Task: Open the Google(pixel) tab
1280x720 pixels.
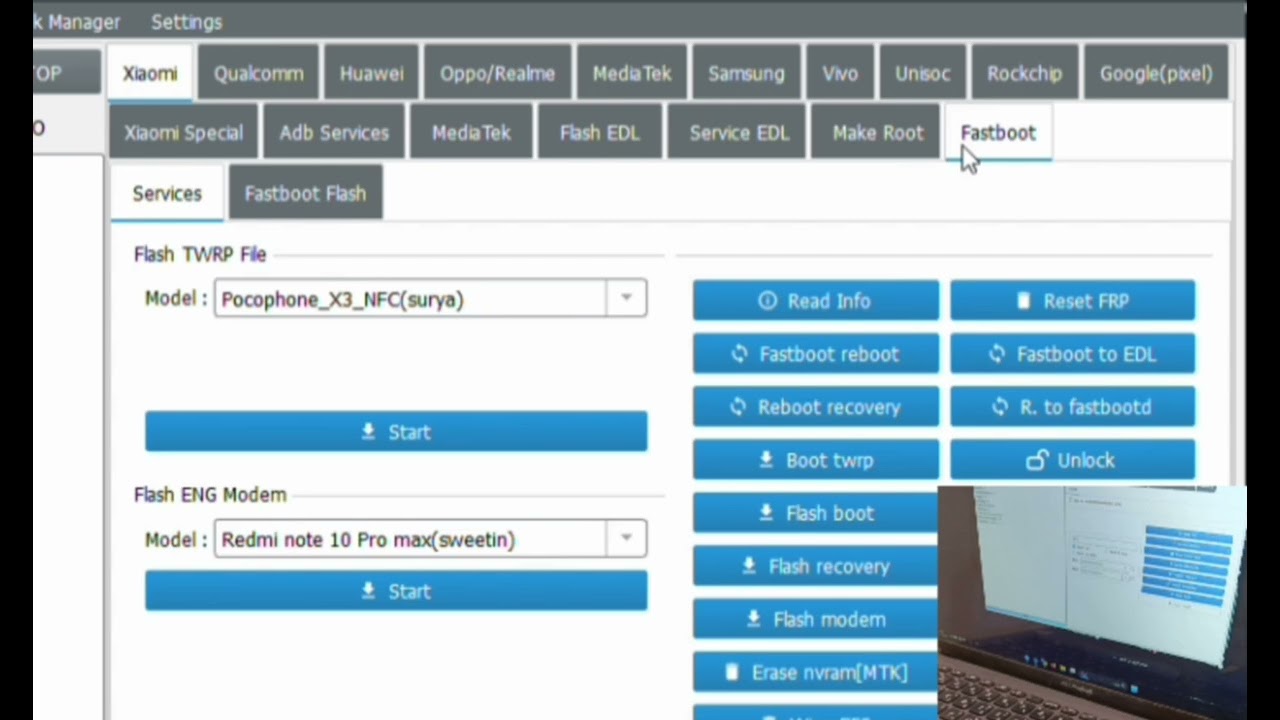Action: click(1156, 74)
